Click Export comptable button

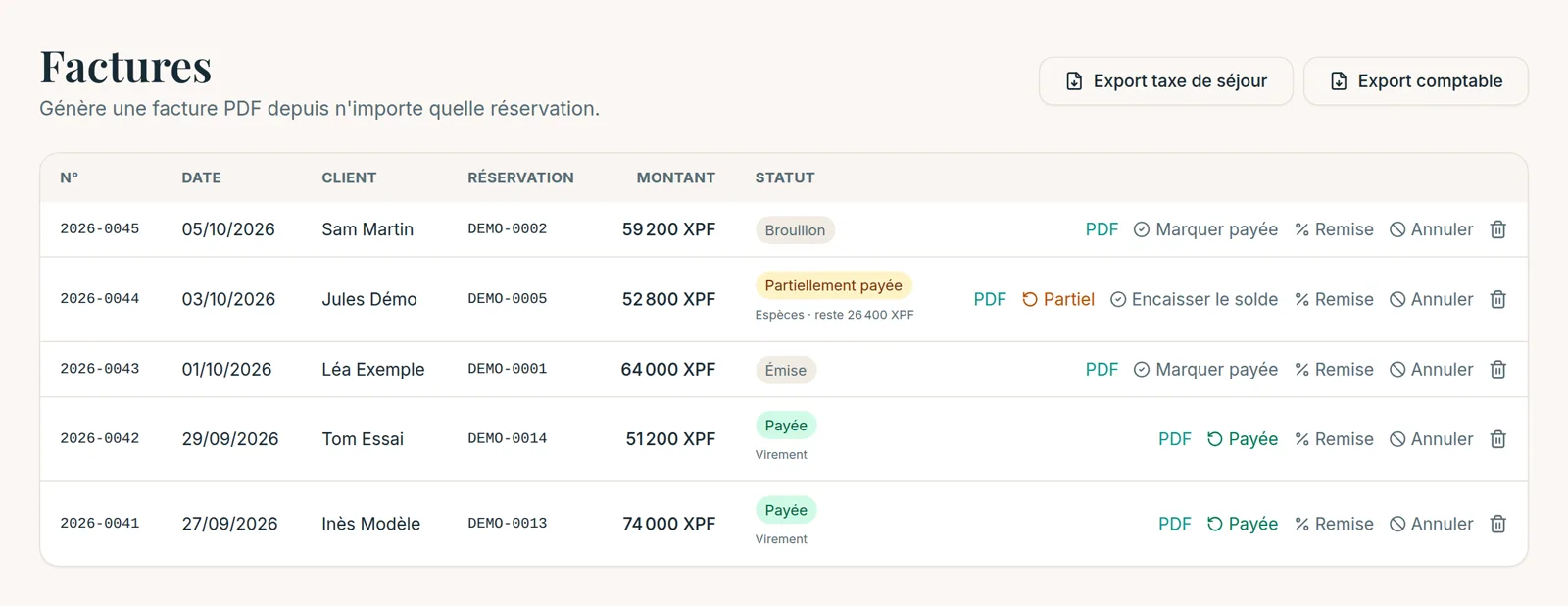click(1416, 81)
